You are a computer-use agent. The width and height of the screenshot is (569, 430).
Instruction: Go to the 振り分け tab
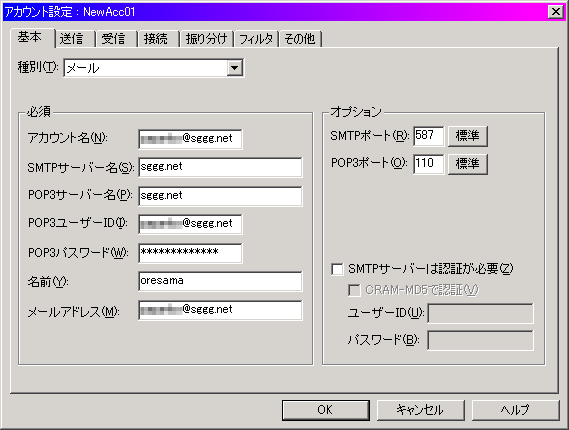click(x=206, y=38)
